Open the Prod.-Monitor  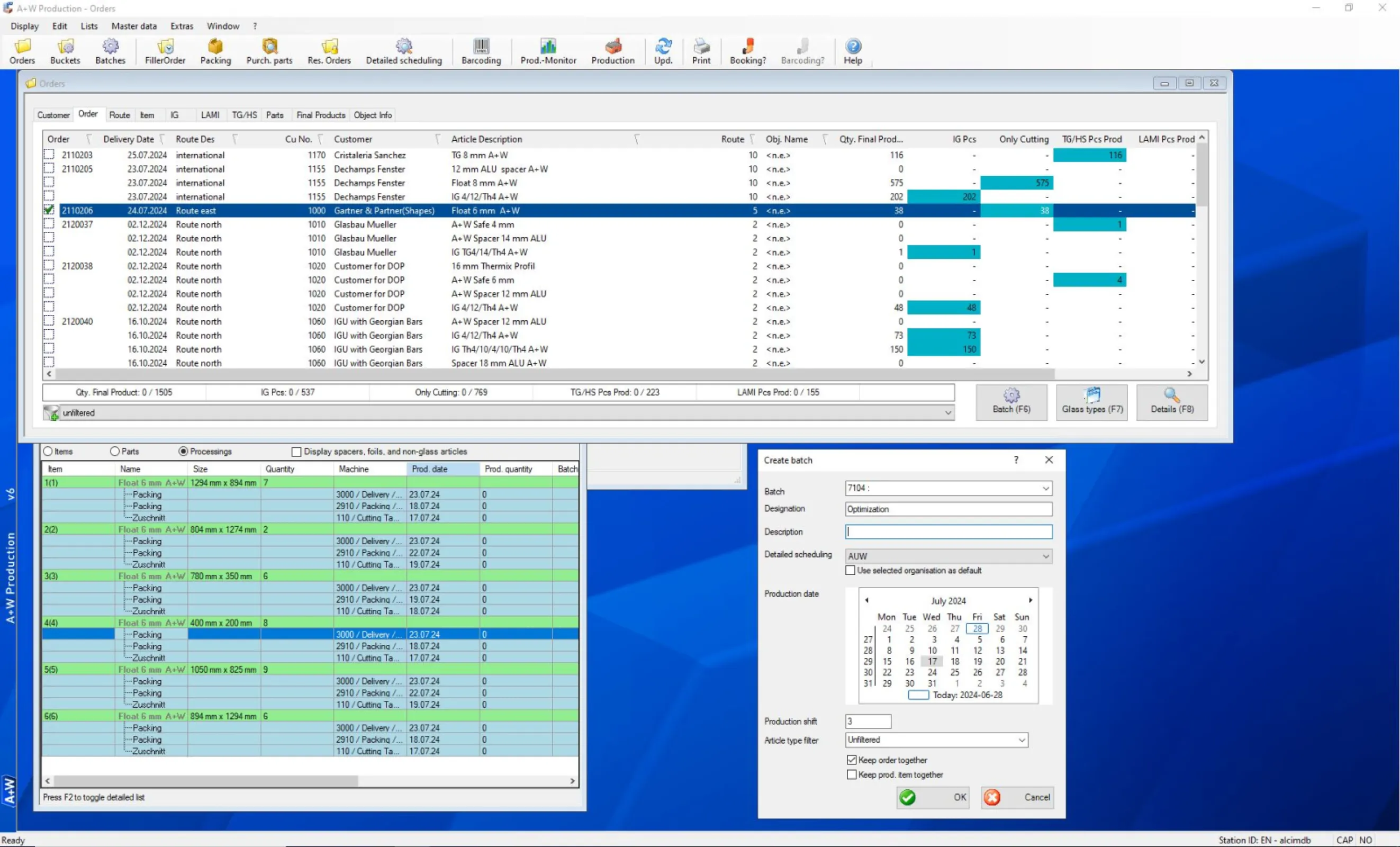(x=547, y=51)
